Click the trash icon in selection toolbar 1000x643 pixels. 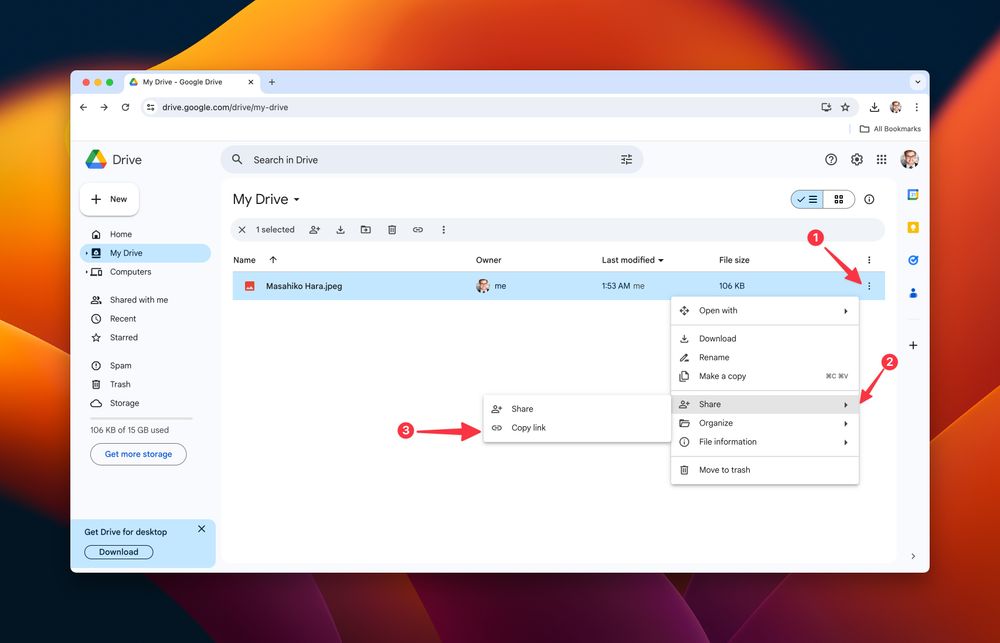coord(392,230)
